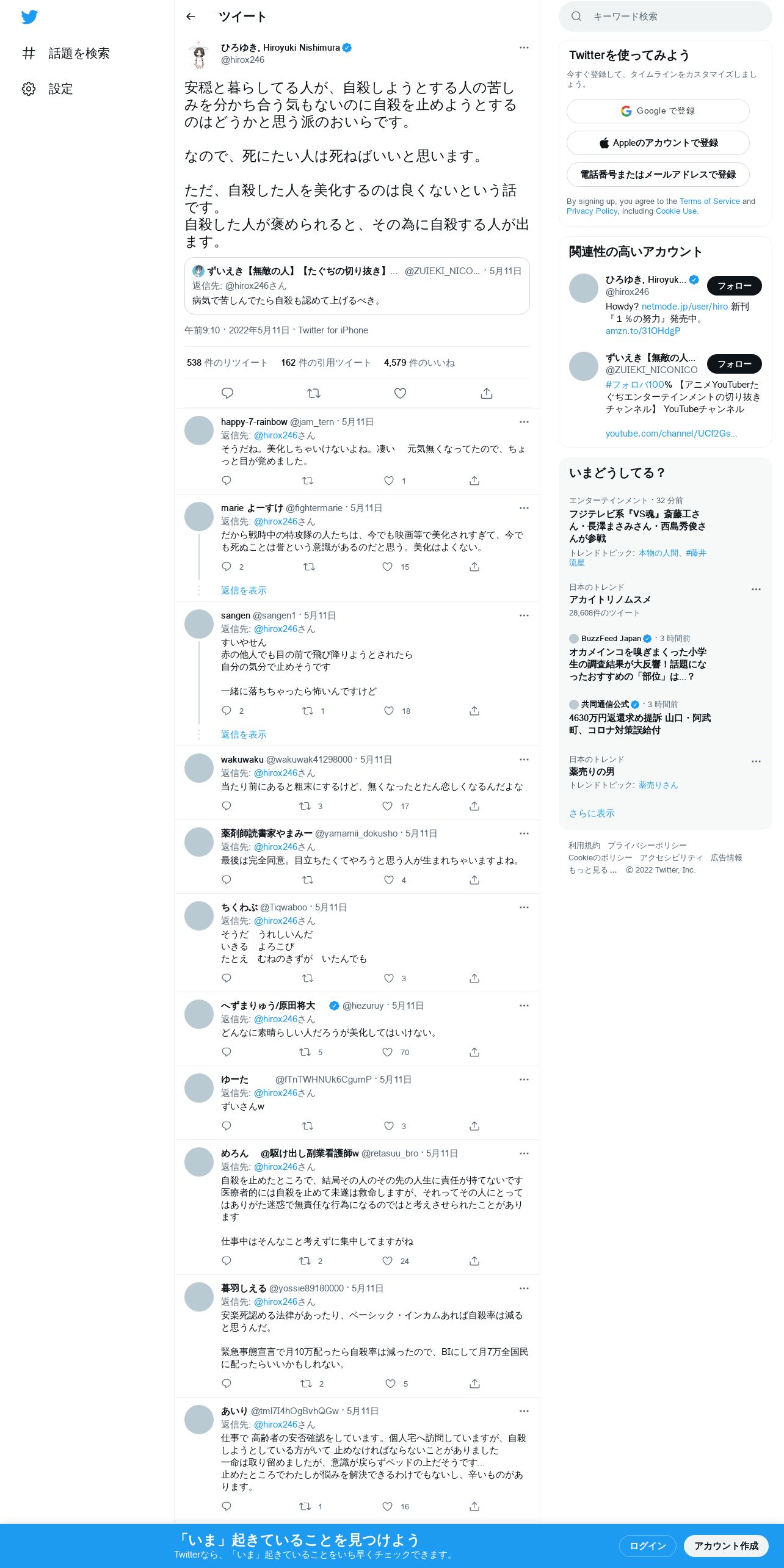Like the reply by wakuwaku
Screen dimensions: 784x1568
(x=388, y=806)
